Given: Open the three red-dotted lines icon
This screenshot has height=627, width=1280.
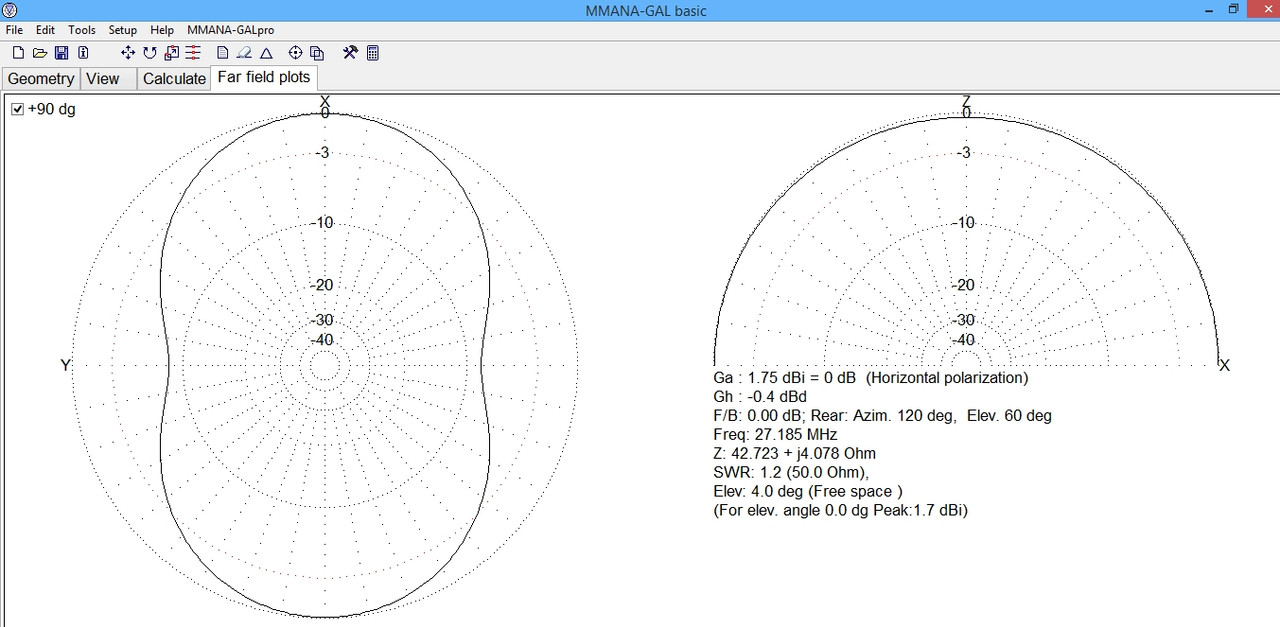Looking at the screenshot, I should pos(193,53).
